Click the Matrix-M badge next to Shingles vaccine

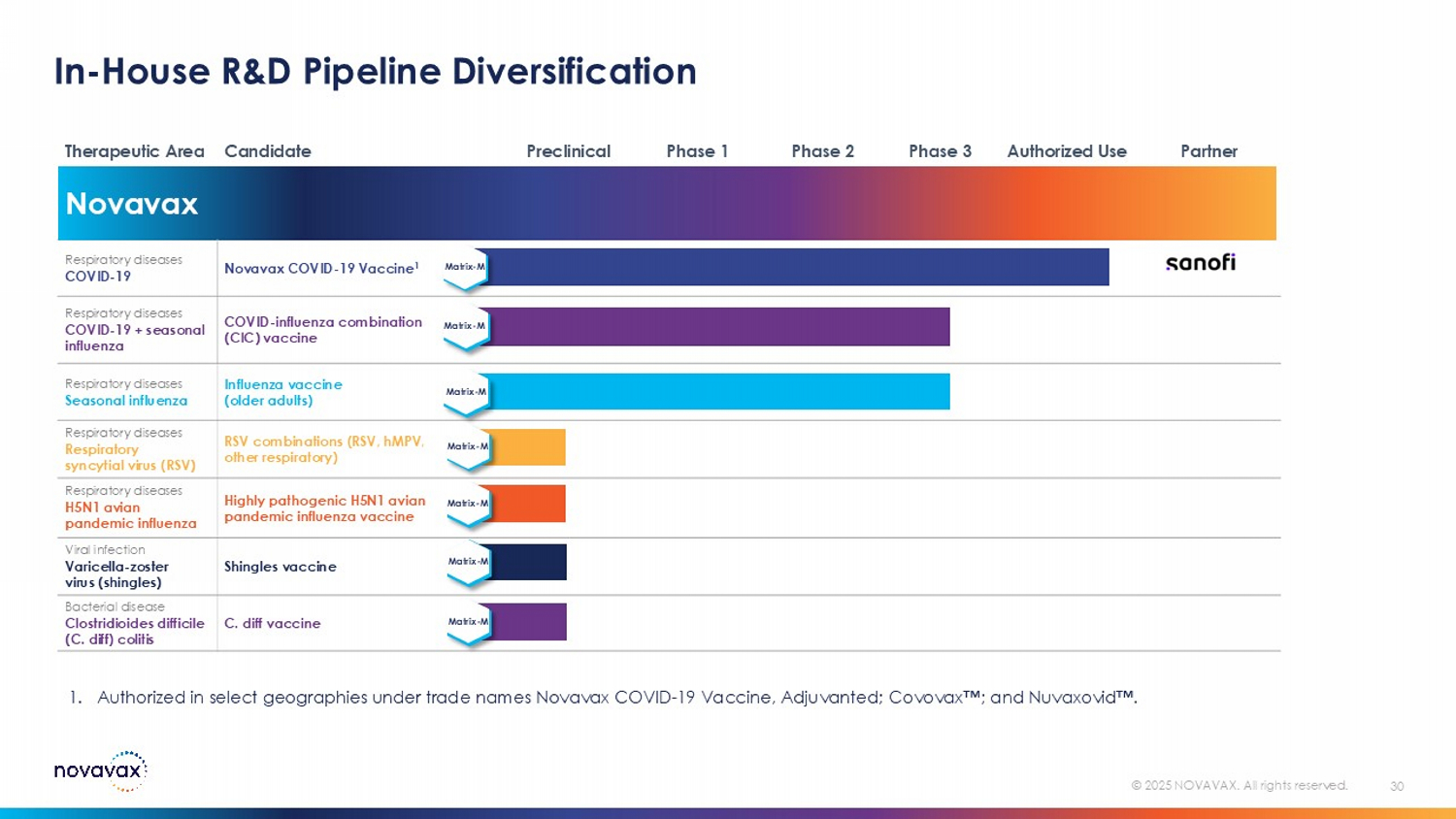[469, 563]
